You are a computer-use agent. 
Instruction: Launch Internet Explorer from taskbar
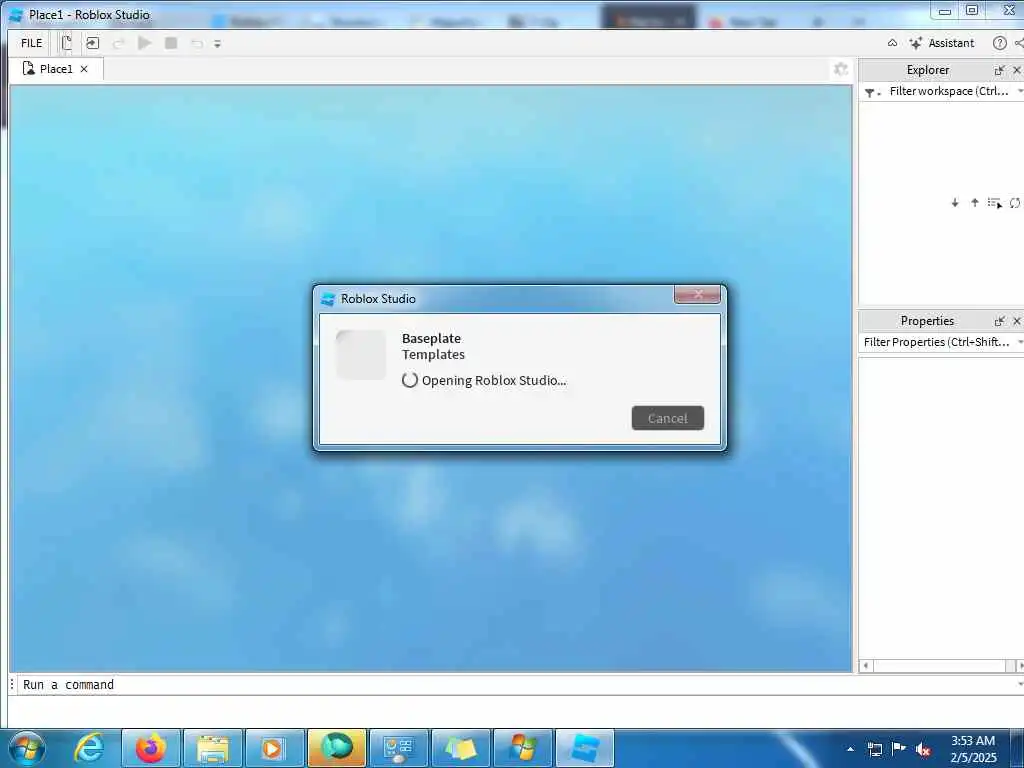(89, 748)
